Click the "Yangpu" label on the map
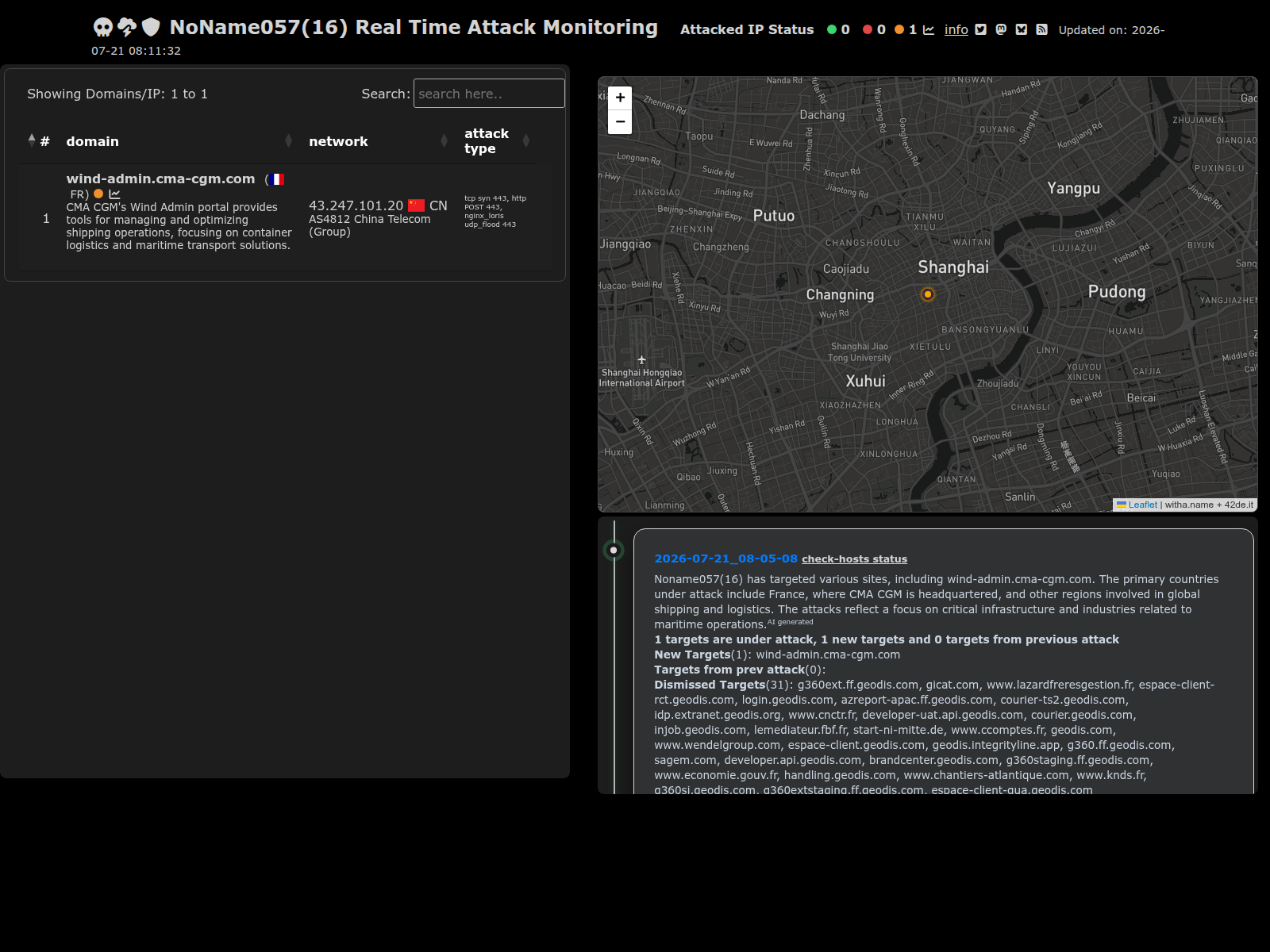This screenshot has height=952, width=1270. pos(1073,188)
